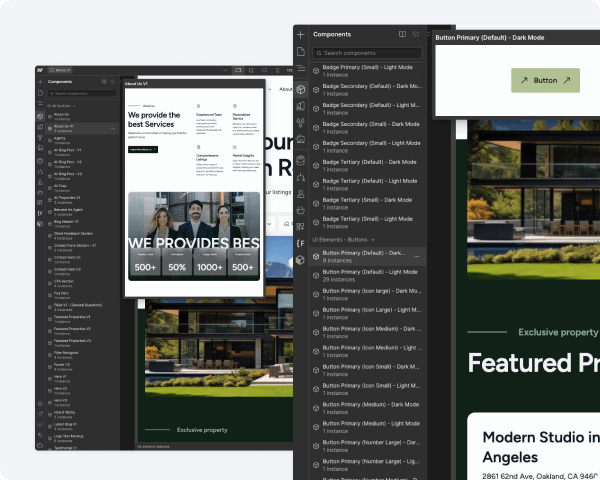Select Button Primary (Number Large) - Dark component
This screenshot has width=600, height=480.
click(368, 446)
